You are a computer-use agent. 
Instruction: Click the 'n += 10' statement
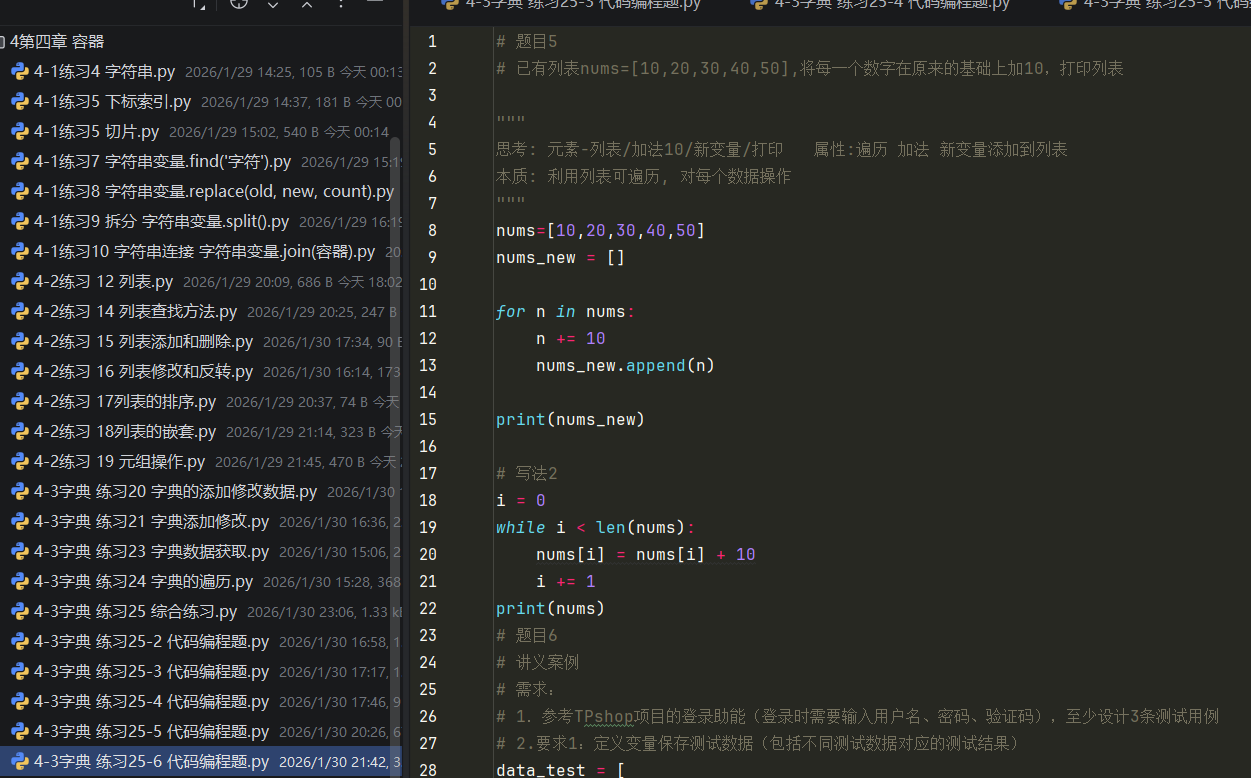(x=571, y=339)
